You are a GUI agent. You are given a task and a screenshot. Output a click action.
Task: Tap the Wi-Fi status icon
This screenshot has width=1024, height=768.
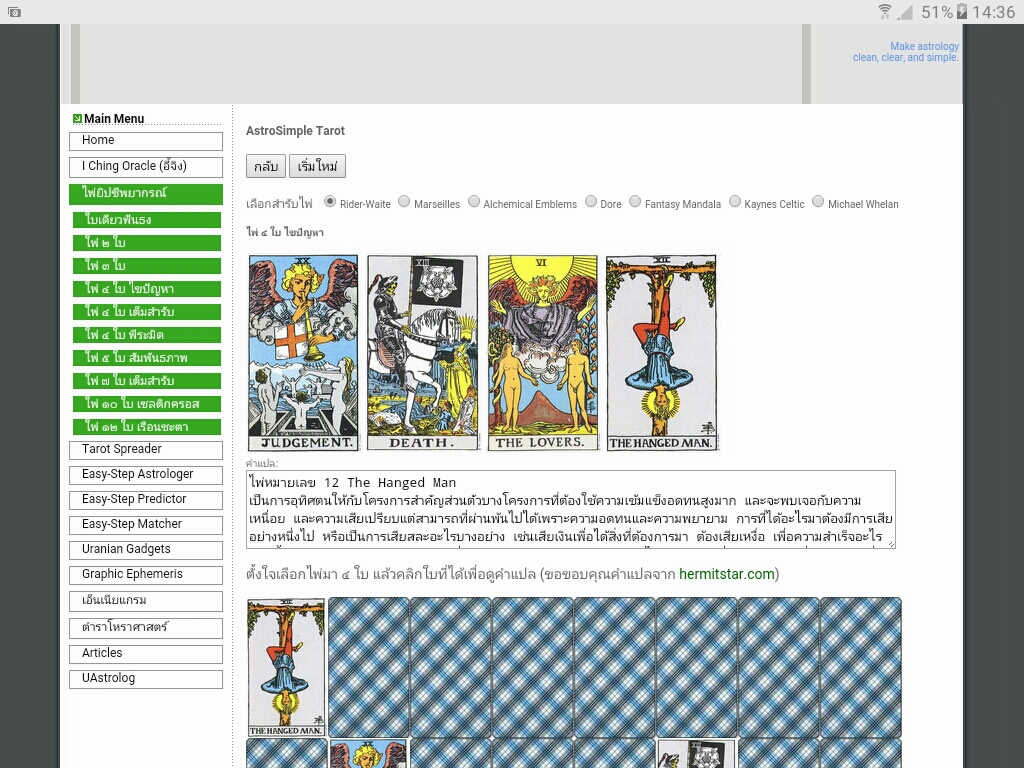pos(885,11)
